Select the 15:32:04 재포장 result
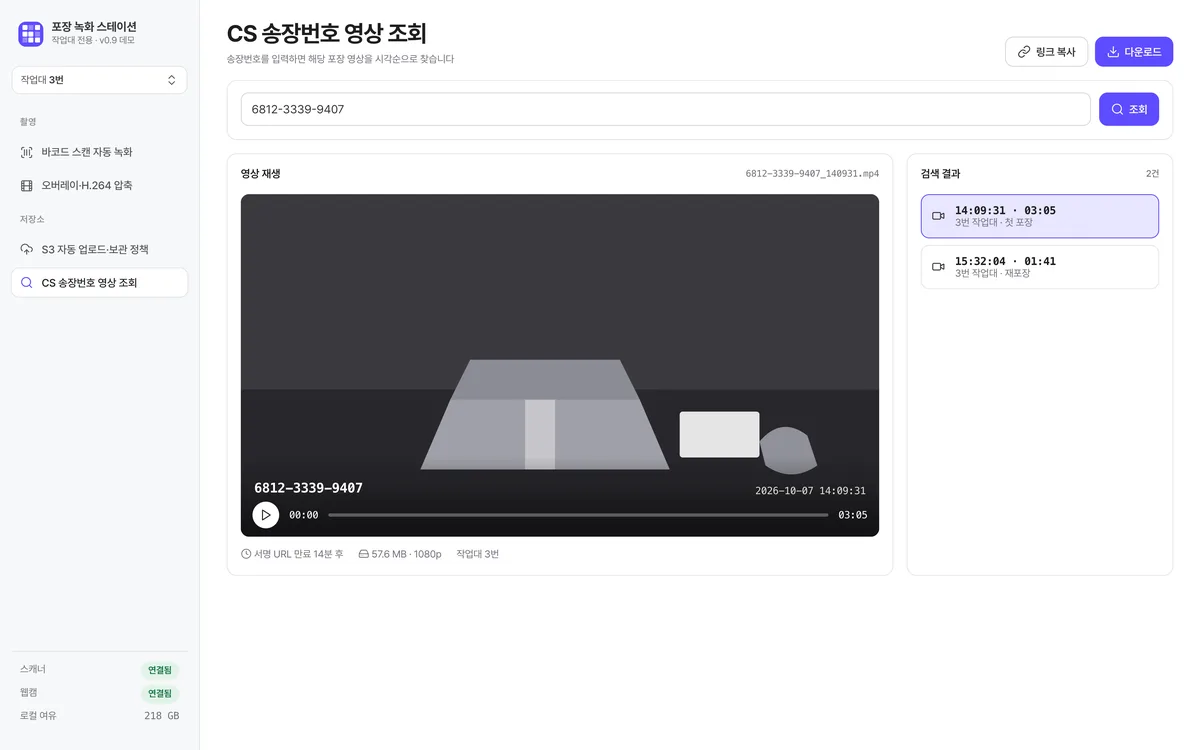Image resolution: width=1200 pixels, height=750 pixels. [1040, 267]
